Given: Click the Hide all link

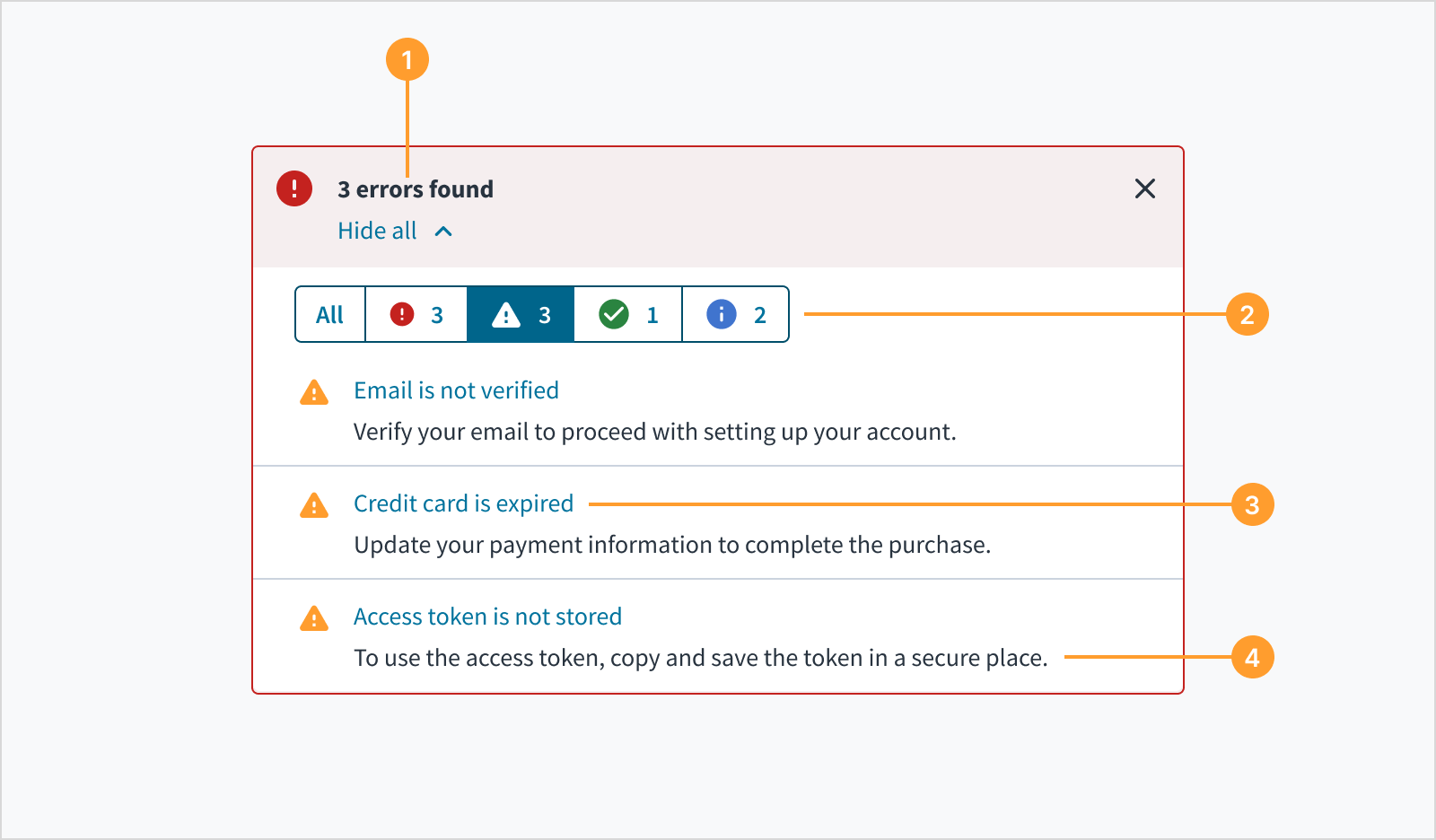Looking at the screenshot, I should 377,231.
